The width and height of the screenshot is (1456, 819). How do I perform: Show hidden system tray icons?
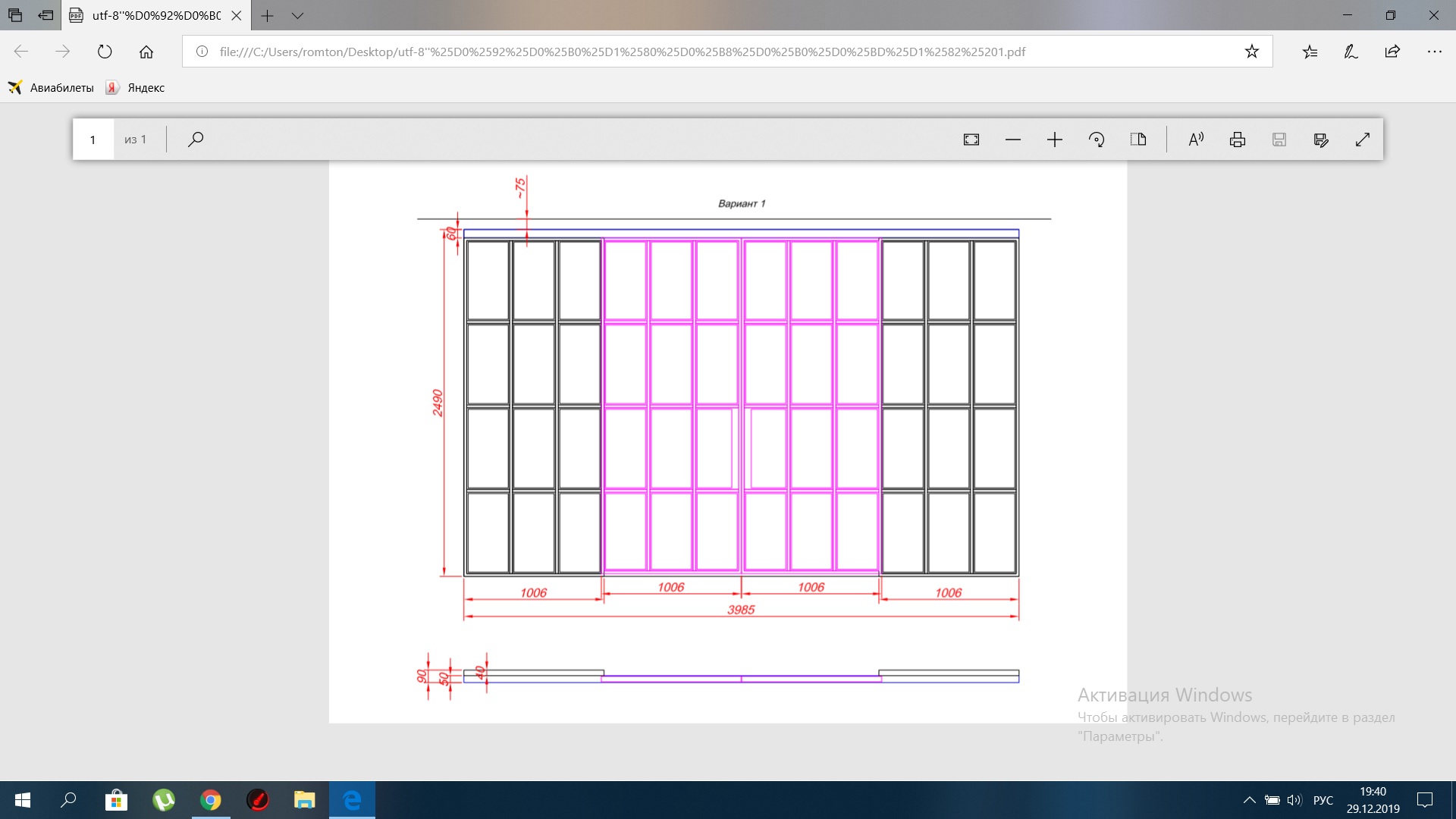[x=1249, y=800]
